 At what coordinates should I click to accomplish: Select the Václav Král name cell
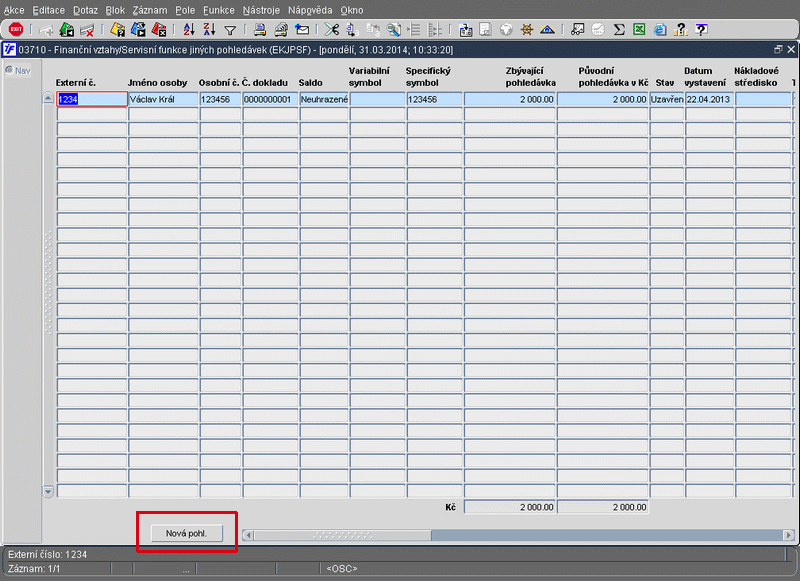tap(163, 99)
